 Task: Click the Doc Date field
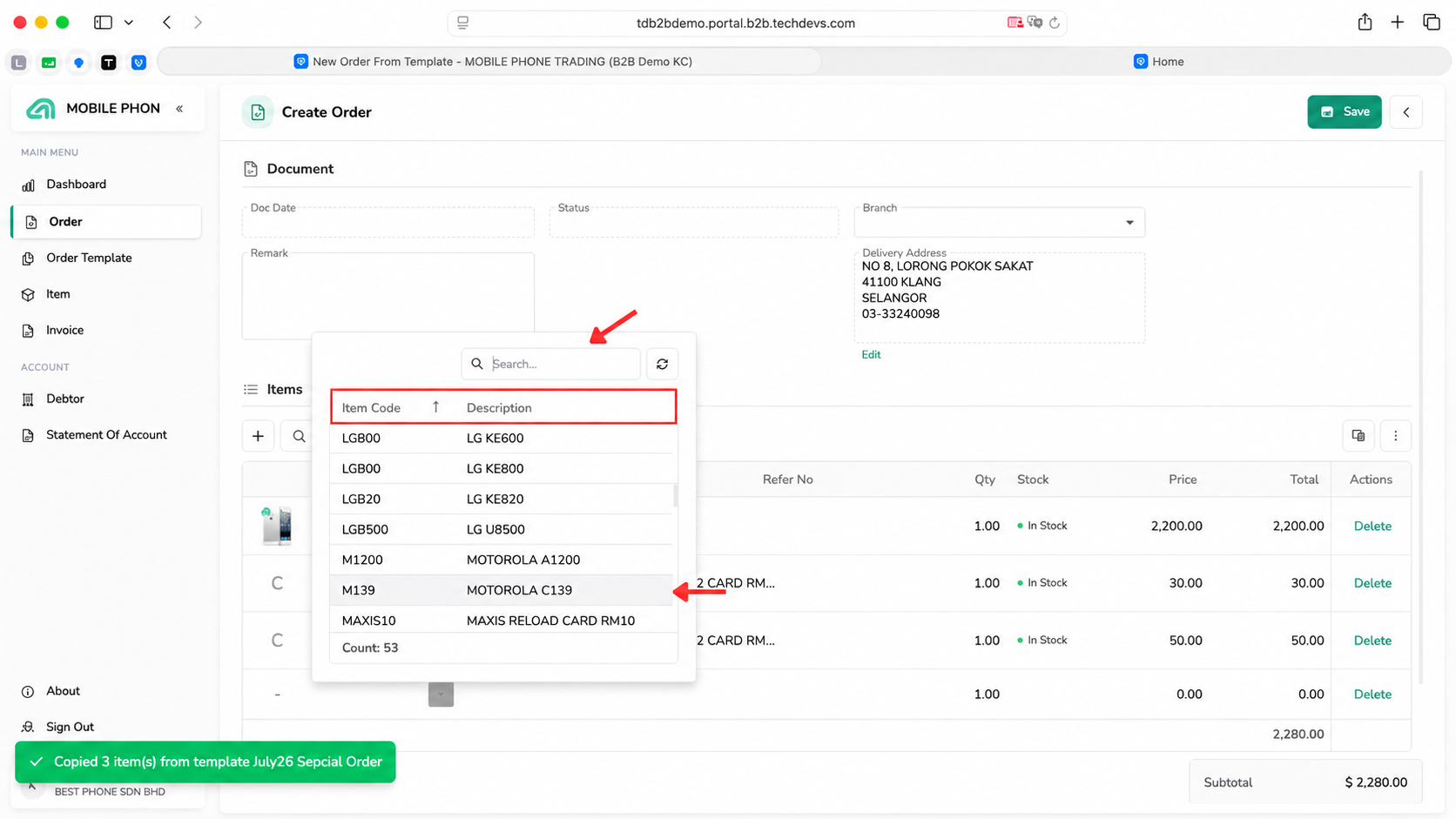tap(388, 222)
